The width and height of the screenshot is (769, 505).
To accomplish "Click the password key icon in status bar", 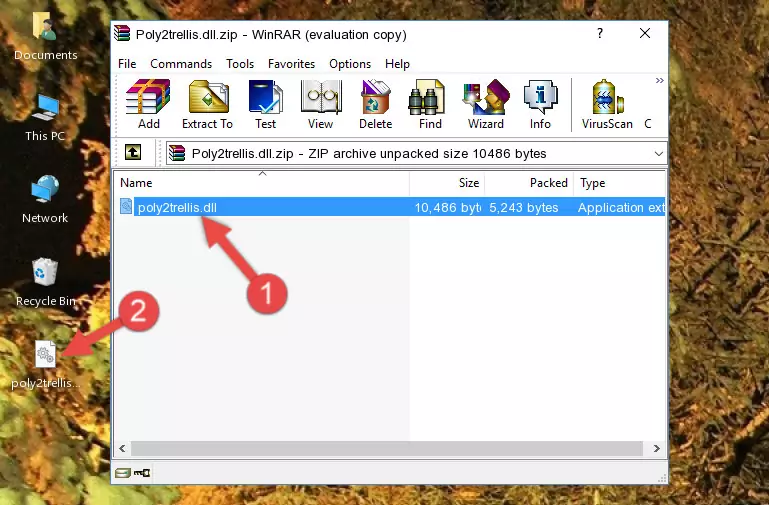I will tap(142, 473).
